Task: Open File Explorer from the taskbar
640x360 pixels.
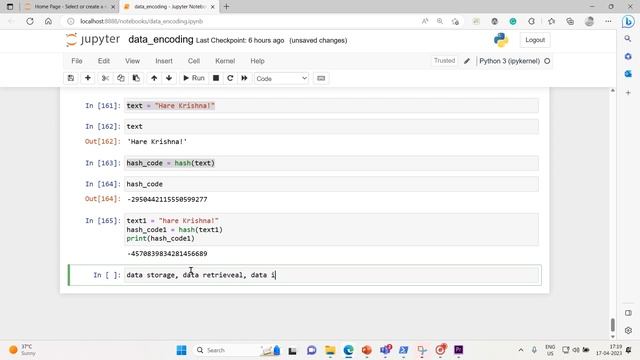Action: [330, 350]
